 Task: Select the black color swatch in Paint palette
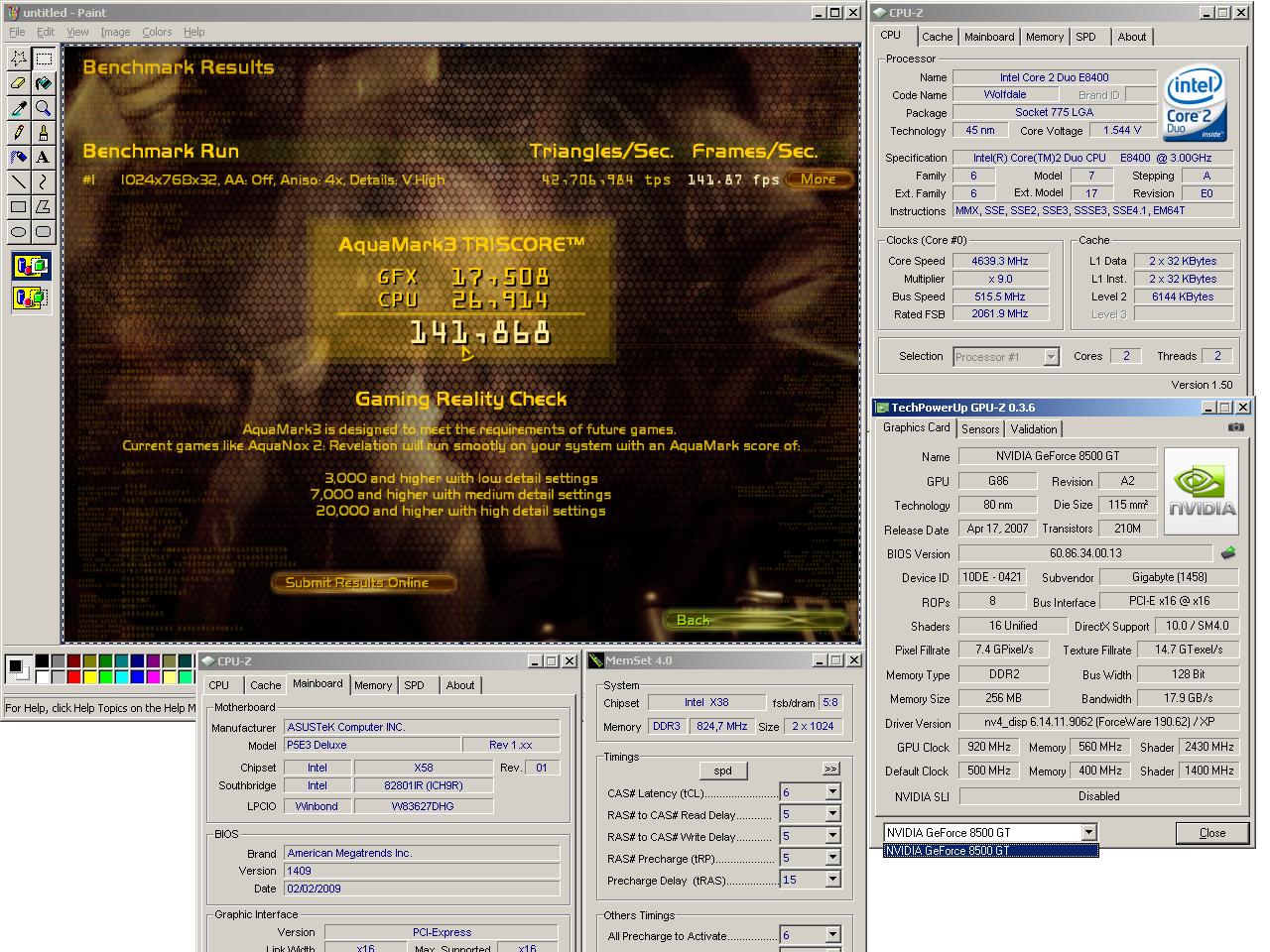tap(42, 661)
